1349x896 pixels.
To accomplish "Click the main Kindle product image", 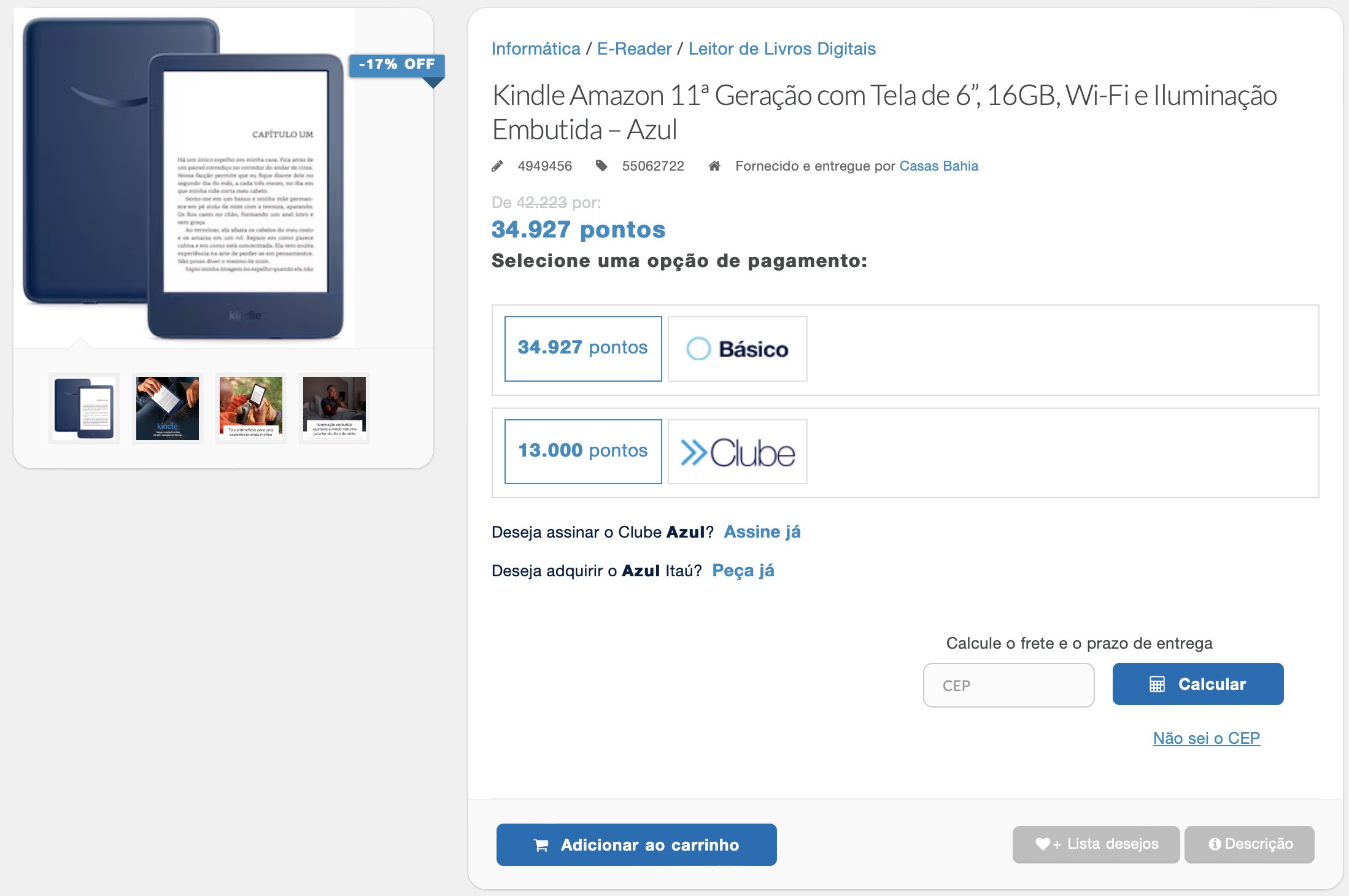I will (184, 179).
